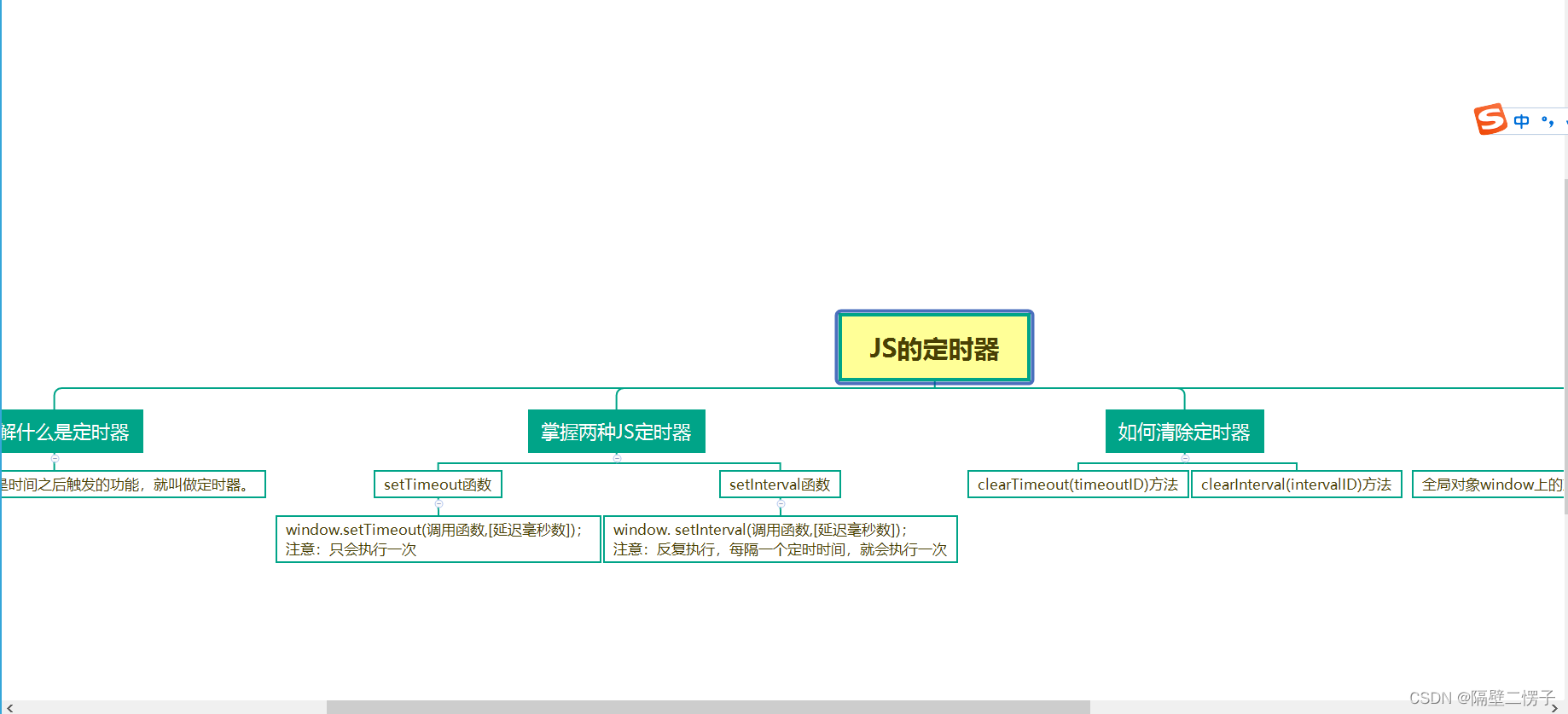
Task: Click the horizontal scrollbar thumb
Action: pos(708,707)
